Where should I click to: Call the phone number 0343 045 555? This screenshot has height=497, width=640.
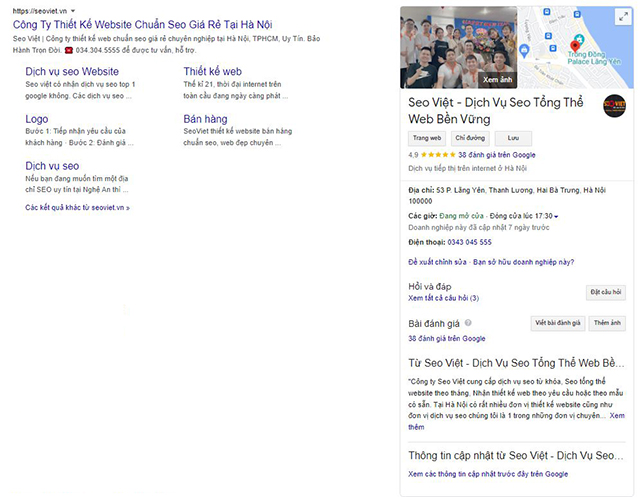[x=469, y=242]
